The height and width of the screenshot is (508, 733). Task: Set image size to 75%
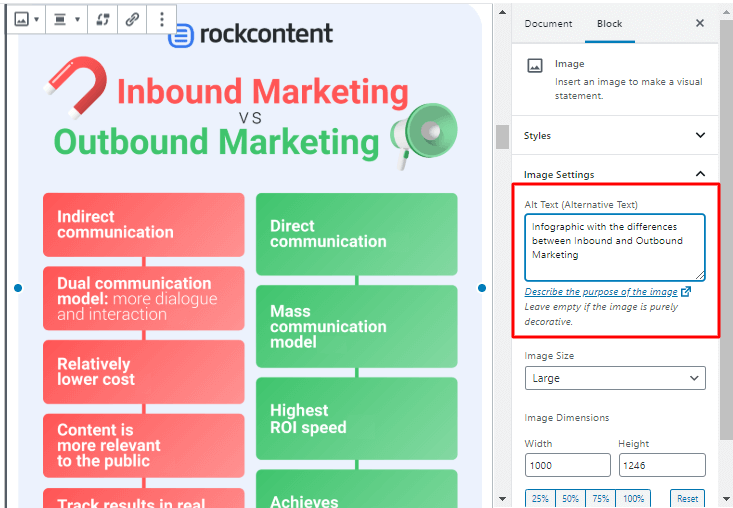tap(602, 498)
